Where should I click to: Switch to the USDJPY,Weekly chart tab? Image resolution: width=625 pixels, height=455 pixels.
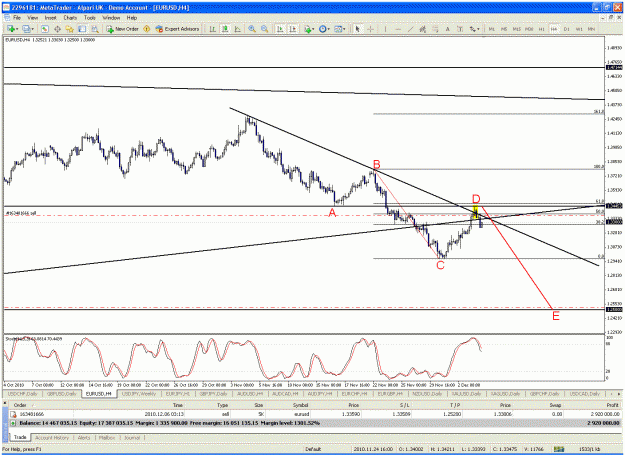pos(138,394)
